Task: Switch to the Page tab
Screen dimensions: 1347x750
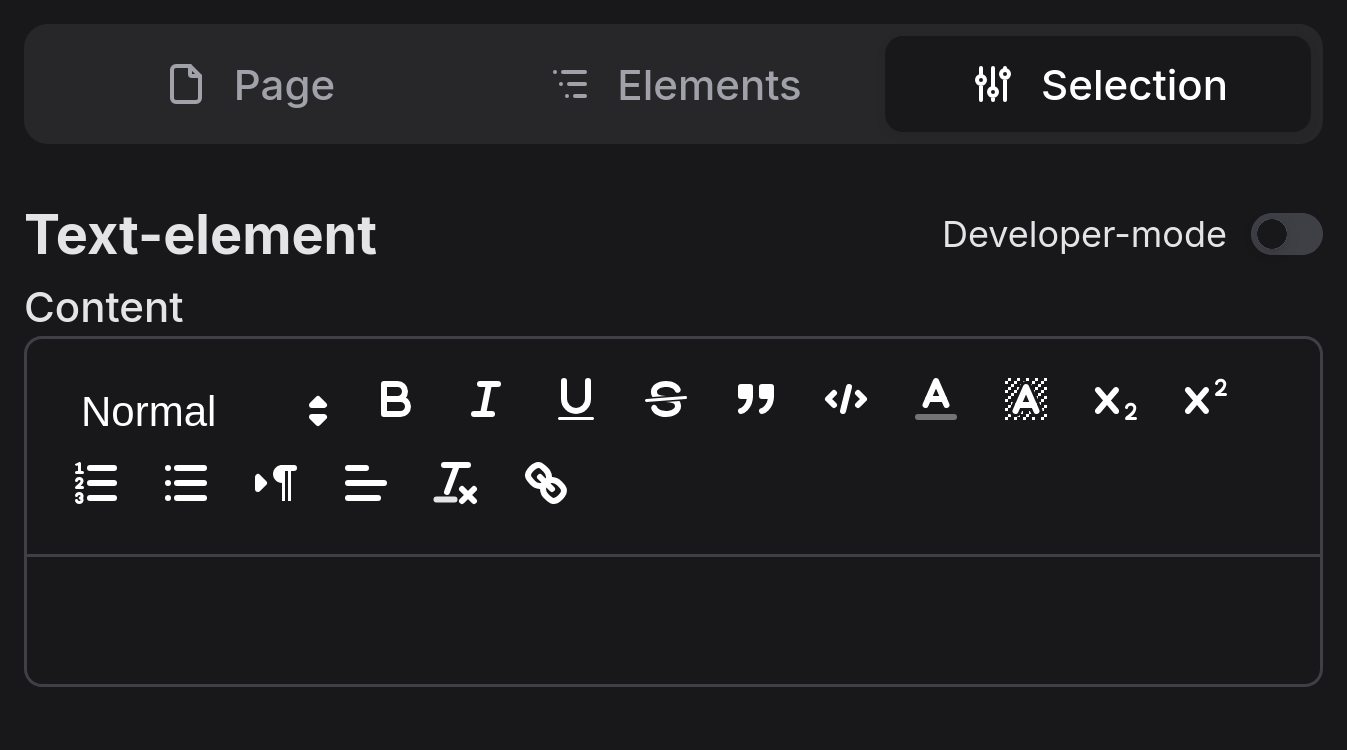Action: pyautogui.click(x=252, y=85)
